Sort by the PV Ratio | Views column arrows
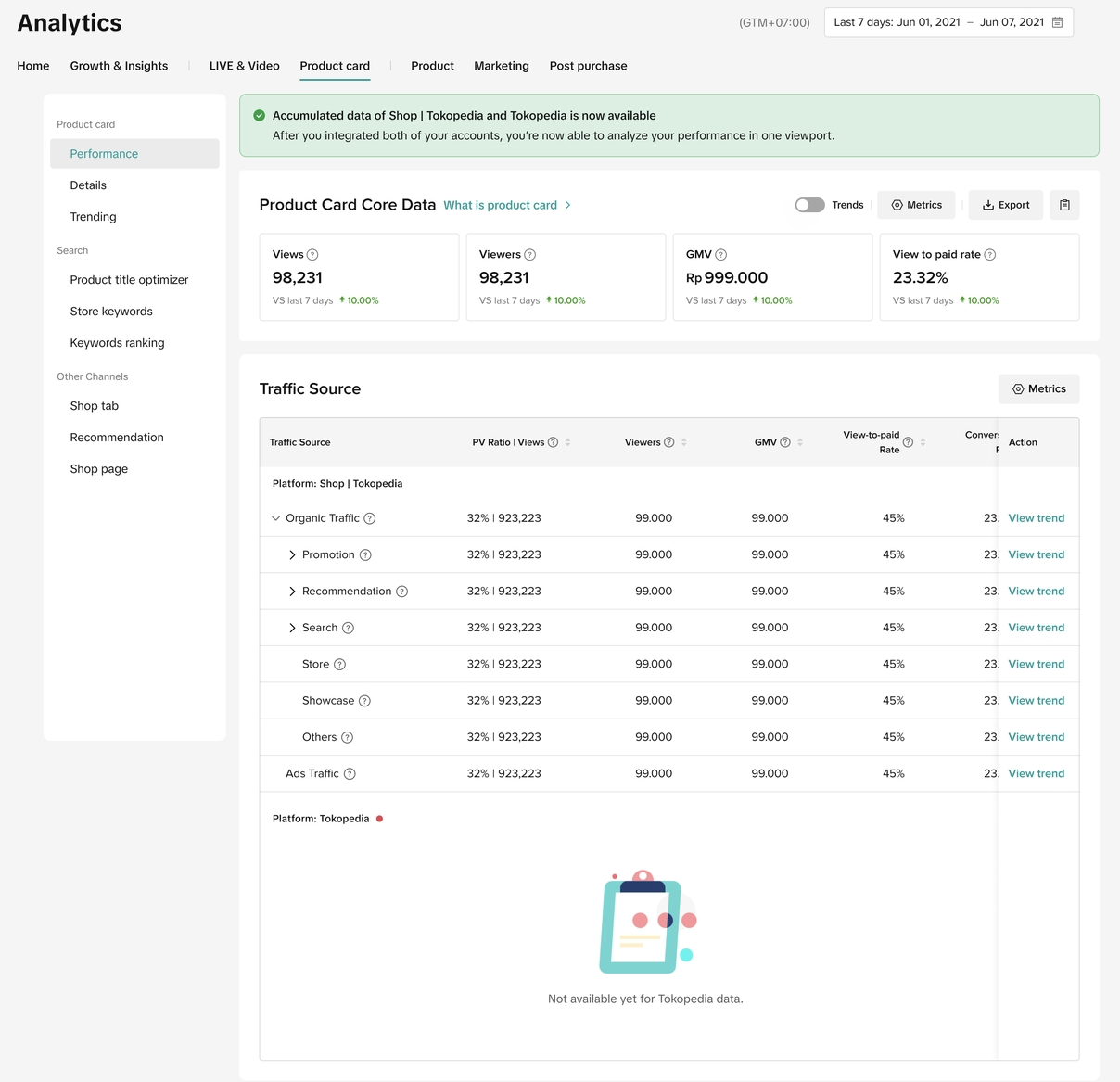Viewport: 1120px width, 1082px height. pos(567,442)
